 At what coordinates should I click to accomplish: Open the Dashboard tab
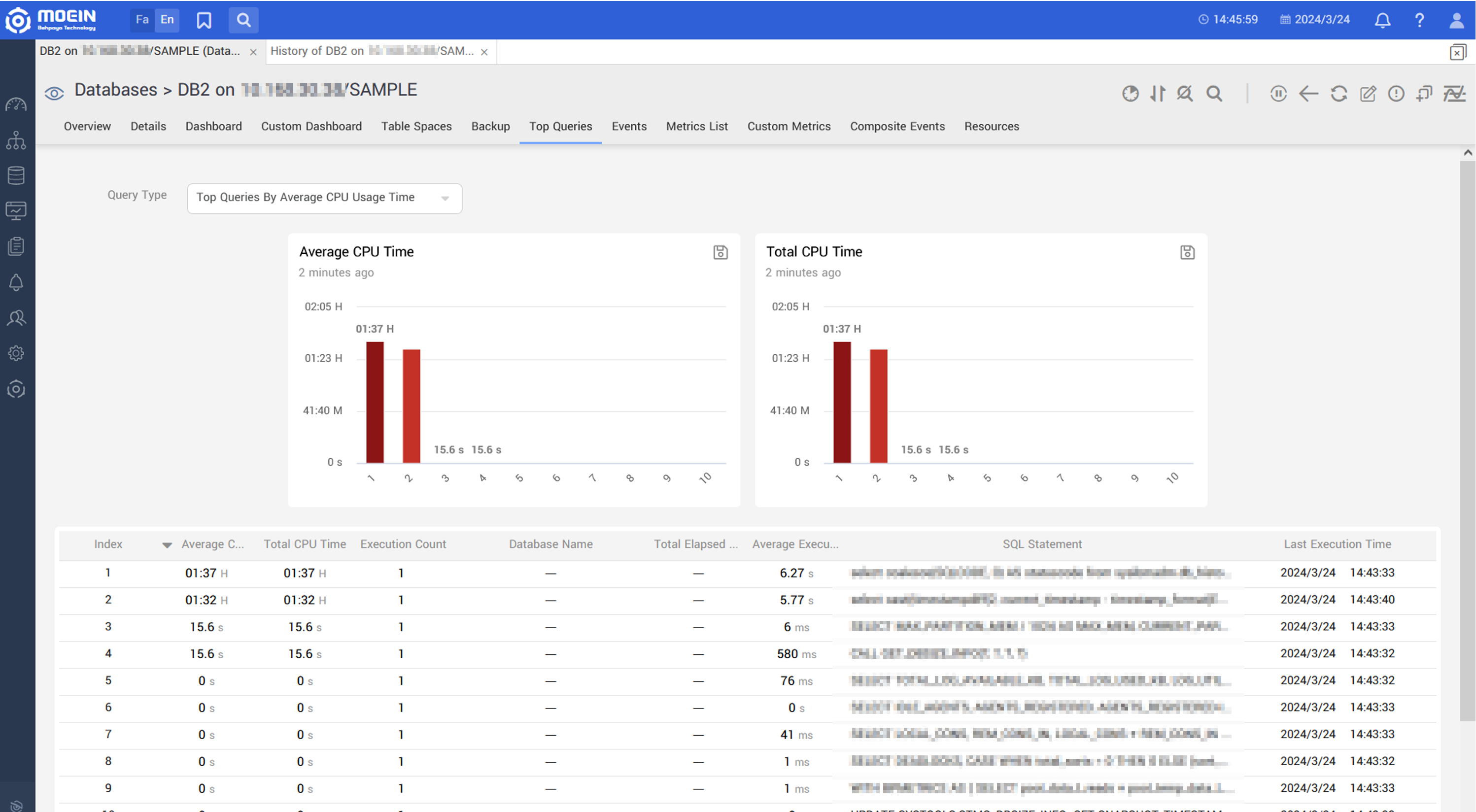214,126
